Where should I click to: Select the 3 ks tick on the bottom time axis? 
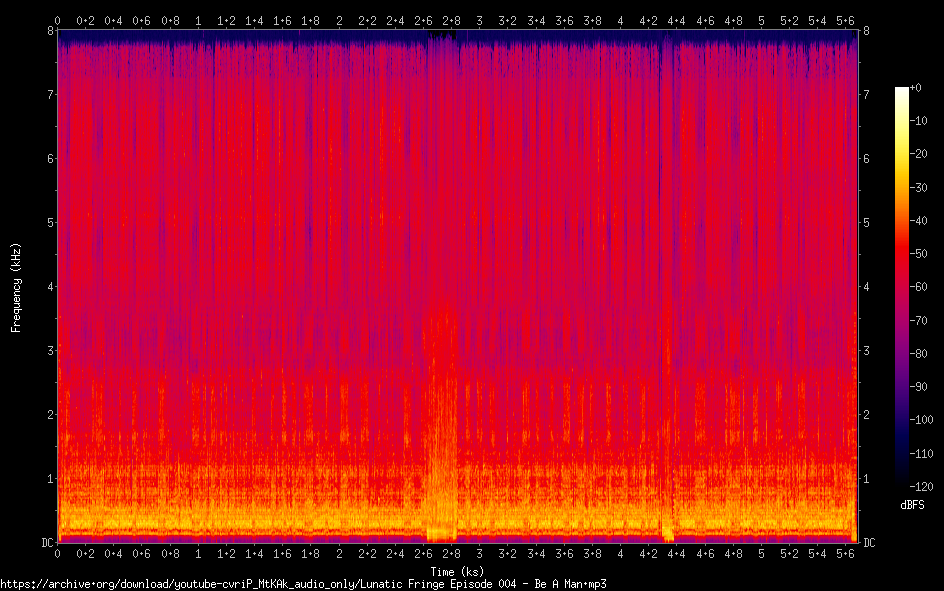click(480, 552)
